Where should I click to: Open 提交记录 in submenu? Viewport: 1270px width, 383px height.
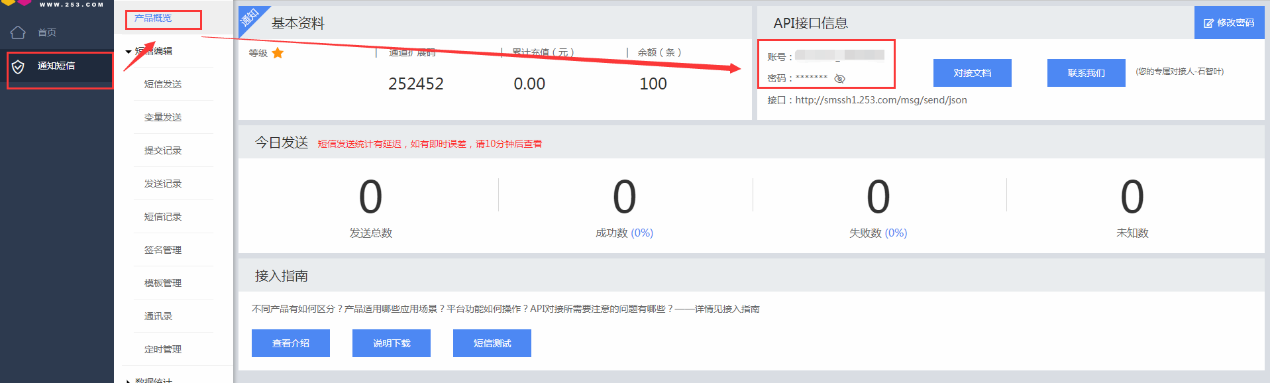(x=163, y=150)
